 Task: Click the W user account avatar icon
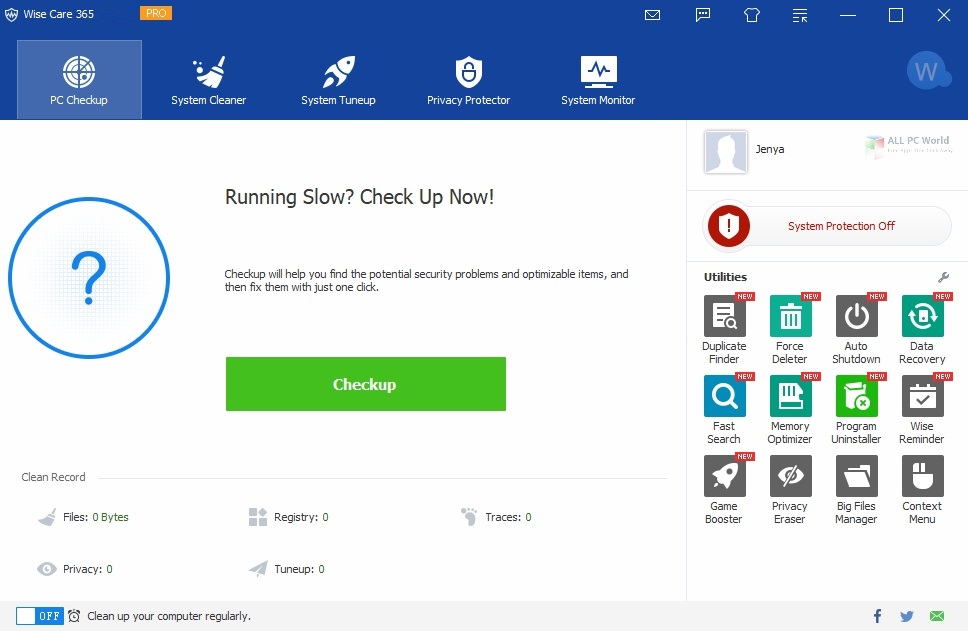point(928,70)
